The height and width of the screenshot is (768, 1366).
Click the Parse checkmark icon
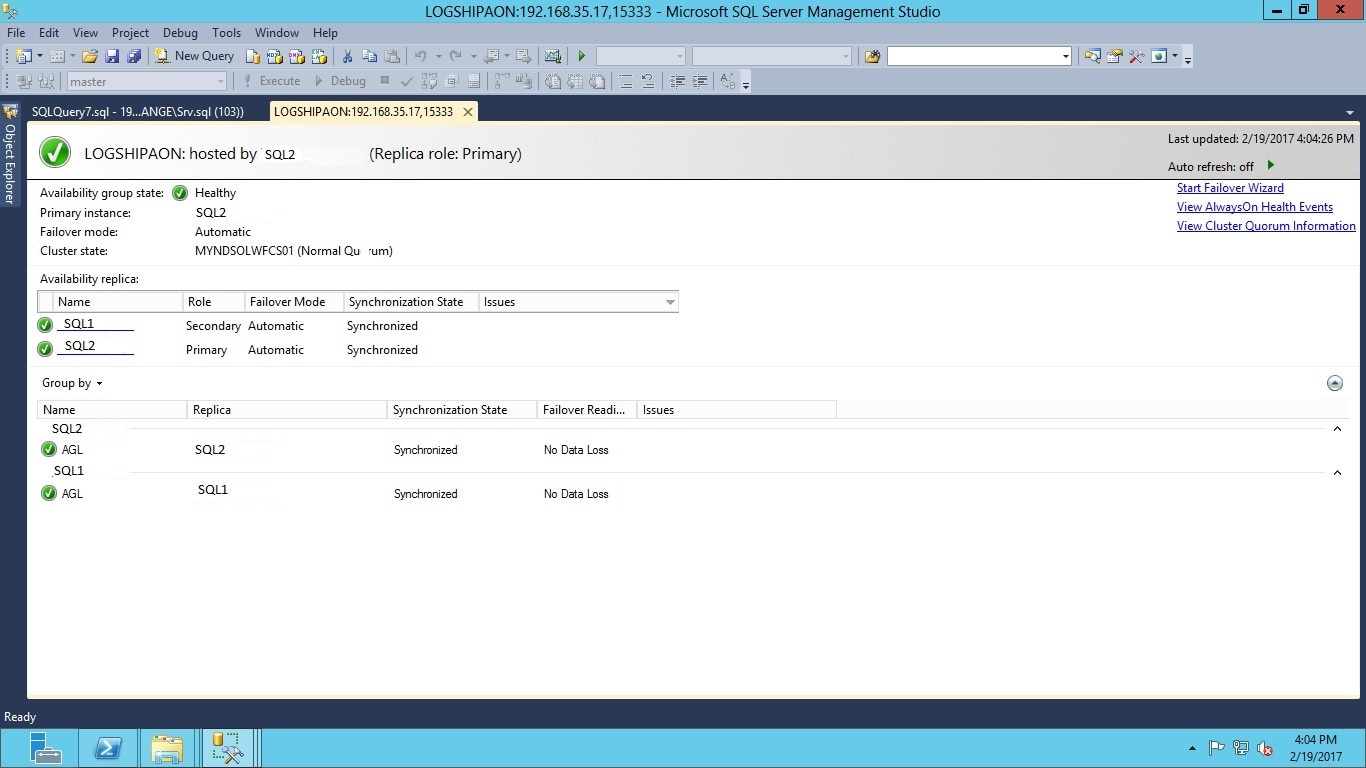click(x=407, y=81)
